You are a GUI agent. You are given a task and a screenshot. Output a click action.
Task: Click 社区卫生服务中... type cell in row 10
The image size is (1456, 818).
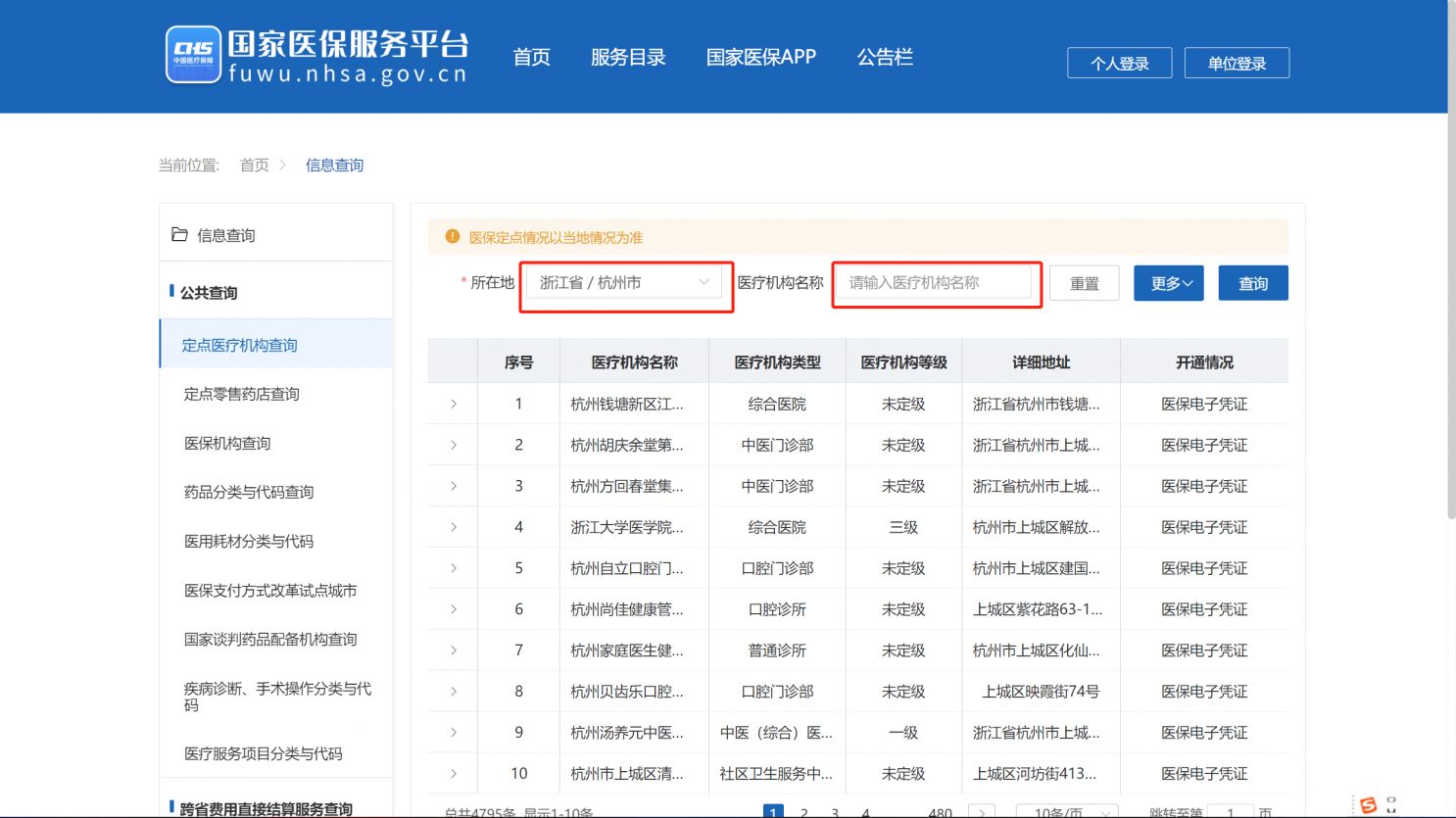click(776, 774)
